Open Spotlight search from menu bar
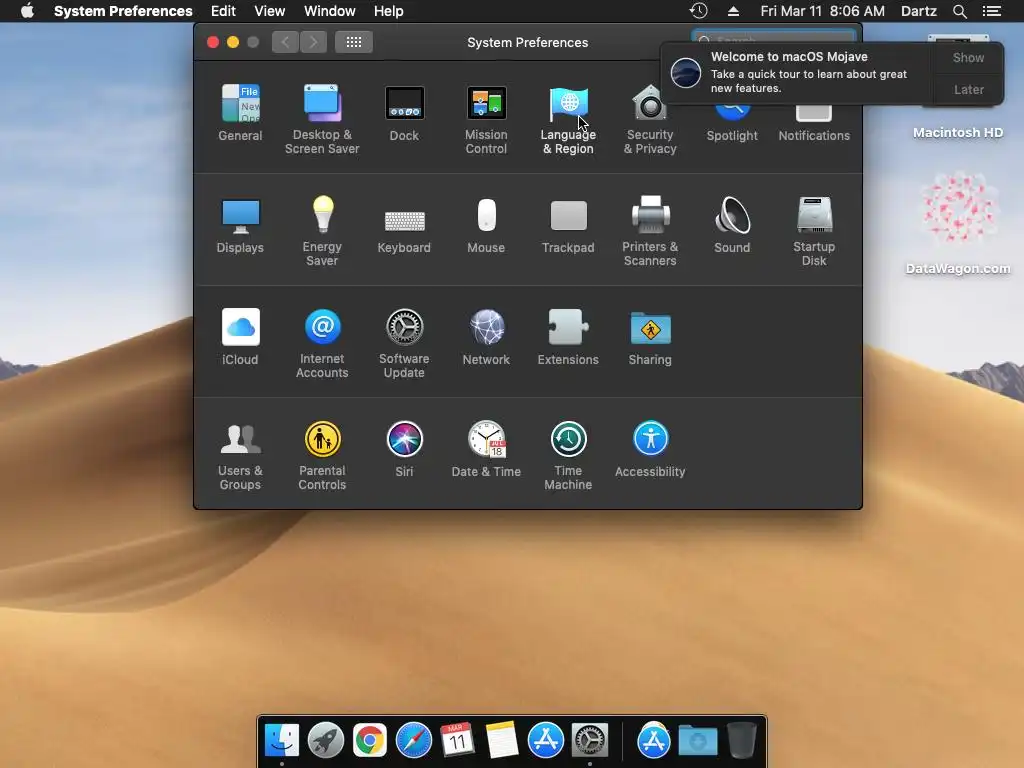Viewport: 1024px width, 768px height. pos(959,11)
